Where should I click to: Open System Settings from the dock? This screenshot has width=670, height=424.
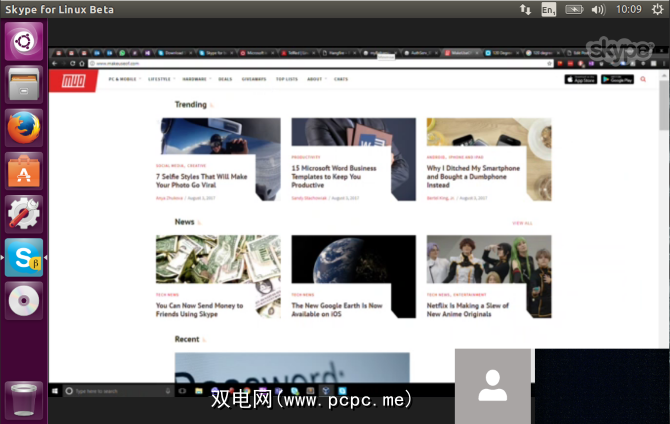24,214
